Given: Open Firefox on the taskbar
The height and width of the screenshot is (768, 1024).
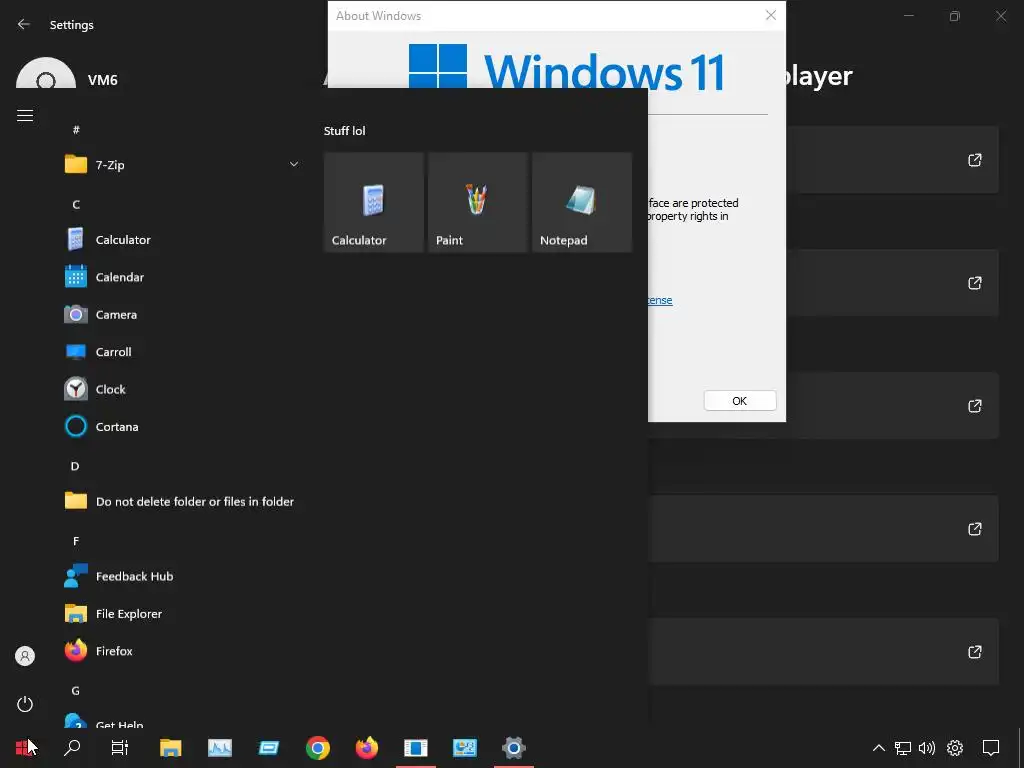Looking at the screenshot, I should pos(366,748).
